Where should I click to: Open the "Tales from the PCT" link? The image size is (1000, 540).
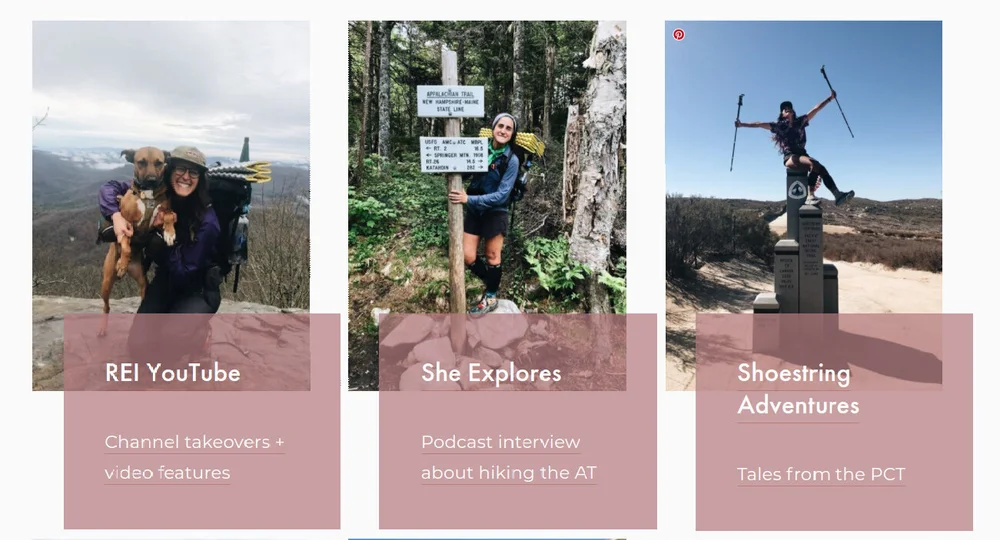click(x=821, y=474)
